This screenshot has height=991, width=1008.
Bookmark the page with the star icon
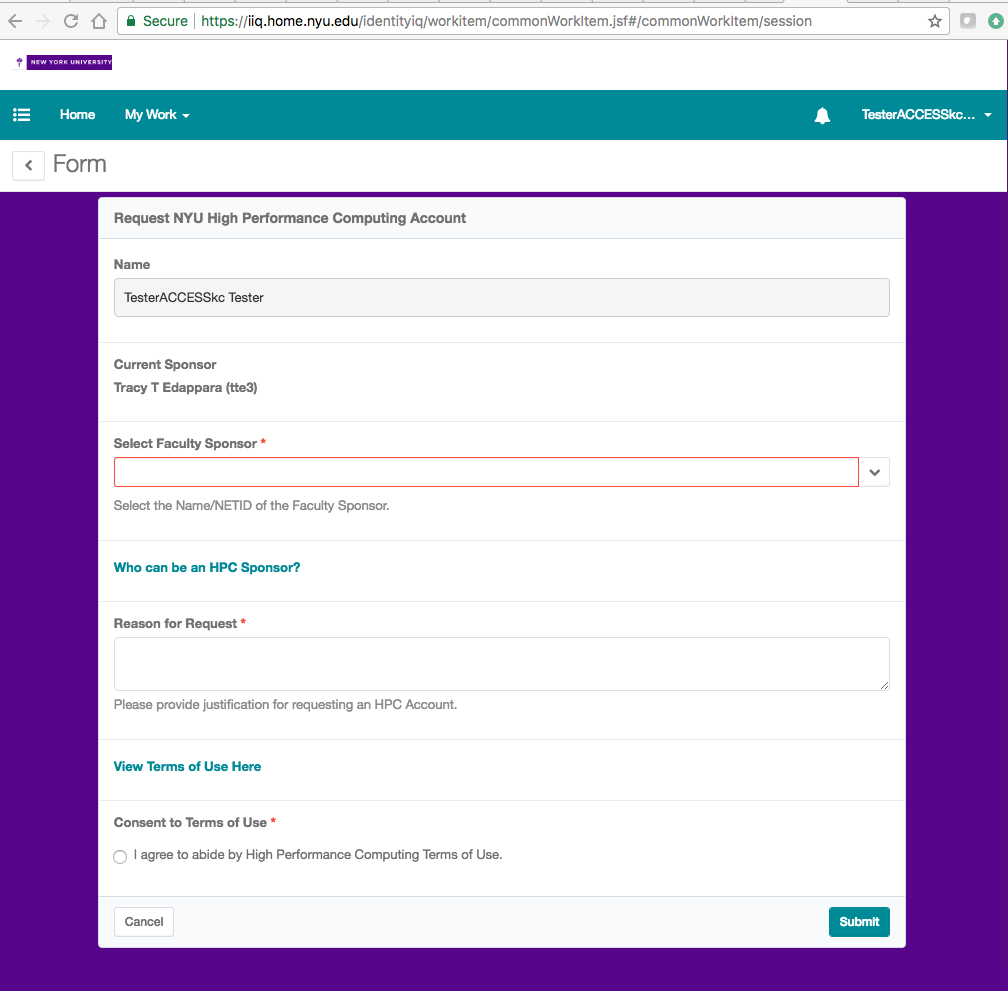935,21
